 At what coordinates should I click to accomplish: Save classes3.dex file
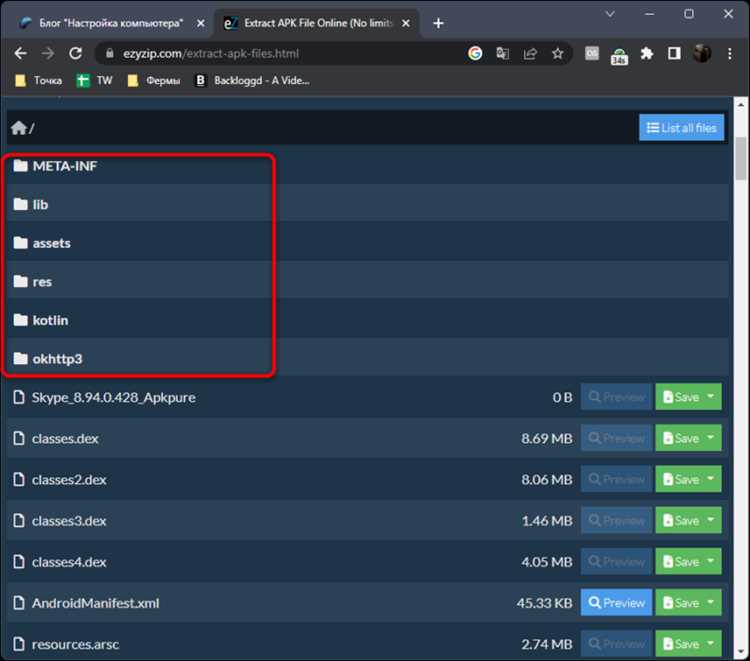coord(679,520)
